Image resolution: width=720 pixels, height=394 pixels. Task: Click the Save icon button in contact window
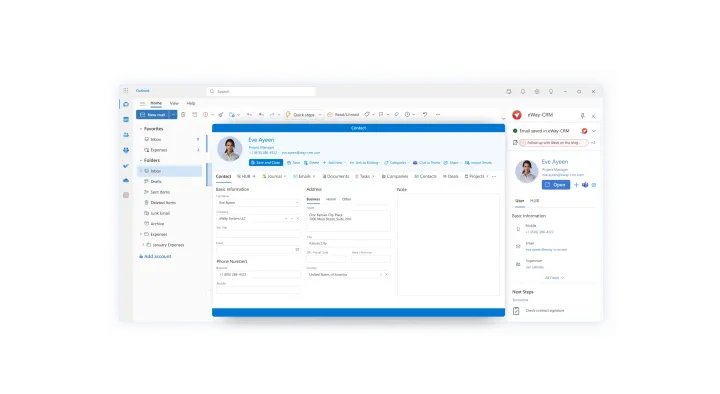(x=293, y=163)
